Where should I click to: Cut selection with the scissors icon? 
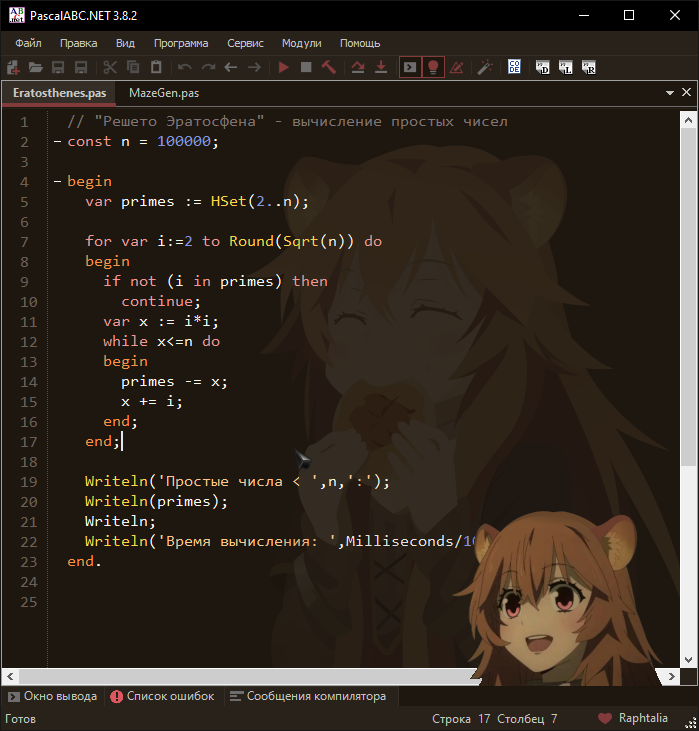coord(110,68)
